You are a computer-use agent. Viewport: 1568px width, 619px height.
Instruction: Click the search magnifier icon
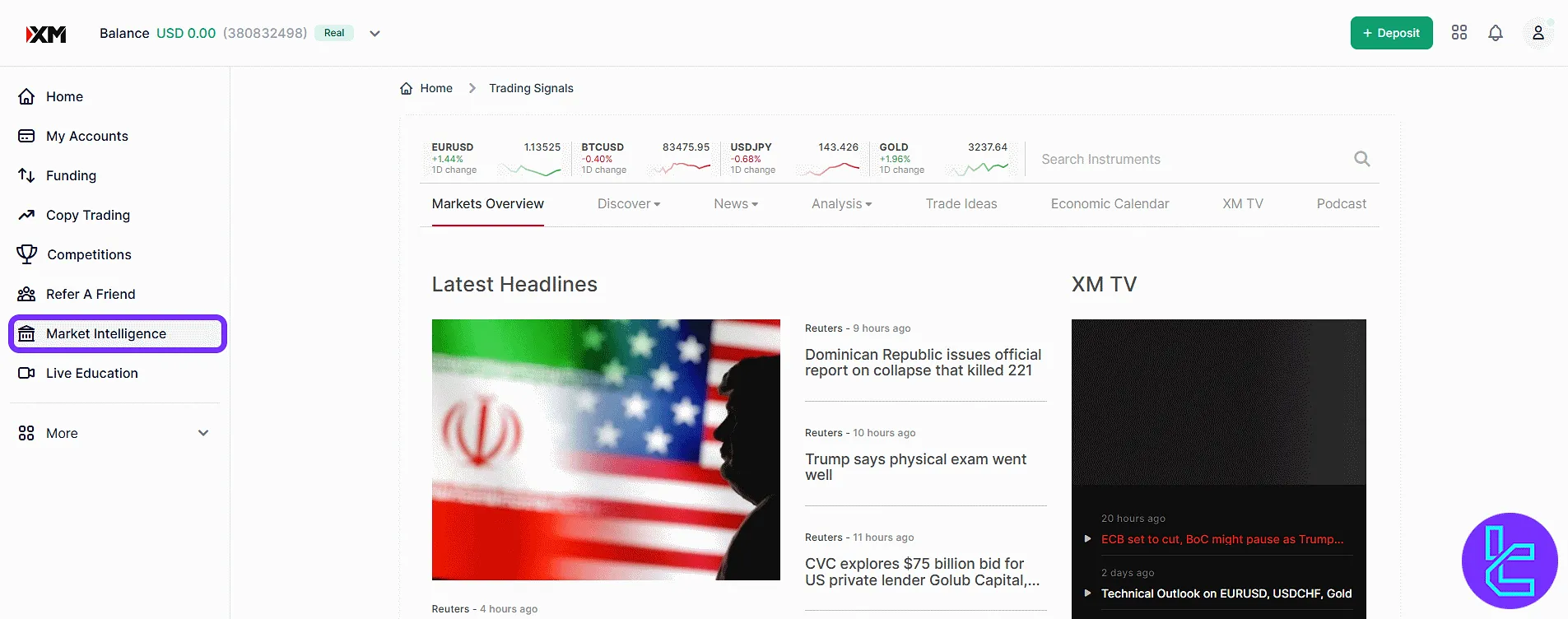pos(1362,159)
